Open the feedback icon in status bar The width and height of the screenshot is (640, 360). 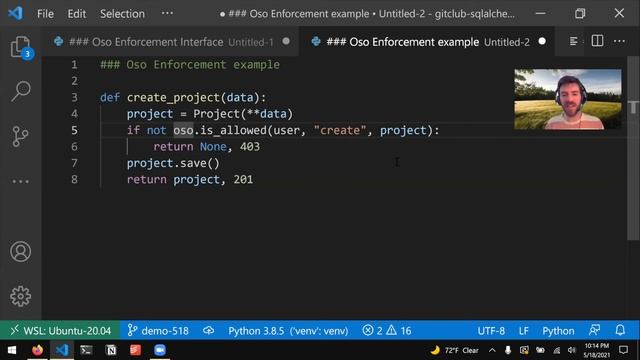tap(594, 330)
